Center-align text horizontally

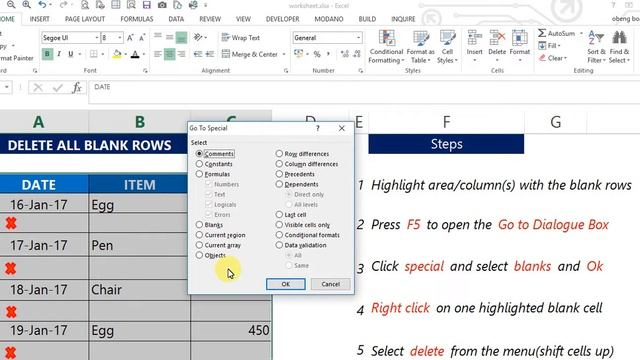coord(169,54)
